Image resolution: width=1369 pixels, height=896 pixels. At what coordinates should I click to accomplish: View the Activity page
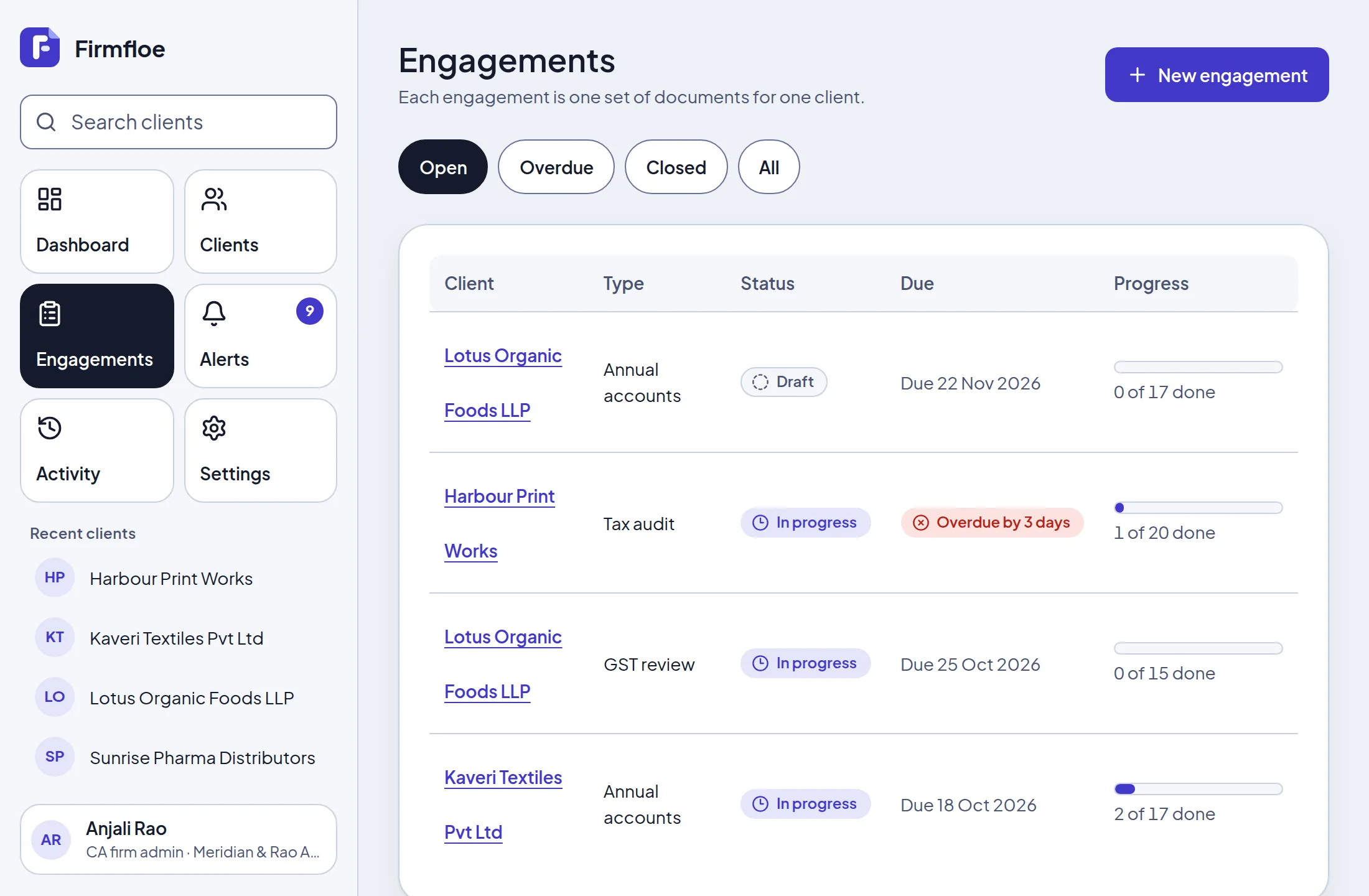[97, 450]
